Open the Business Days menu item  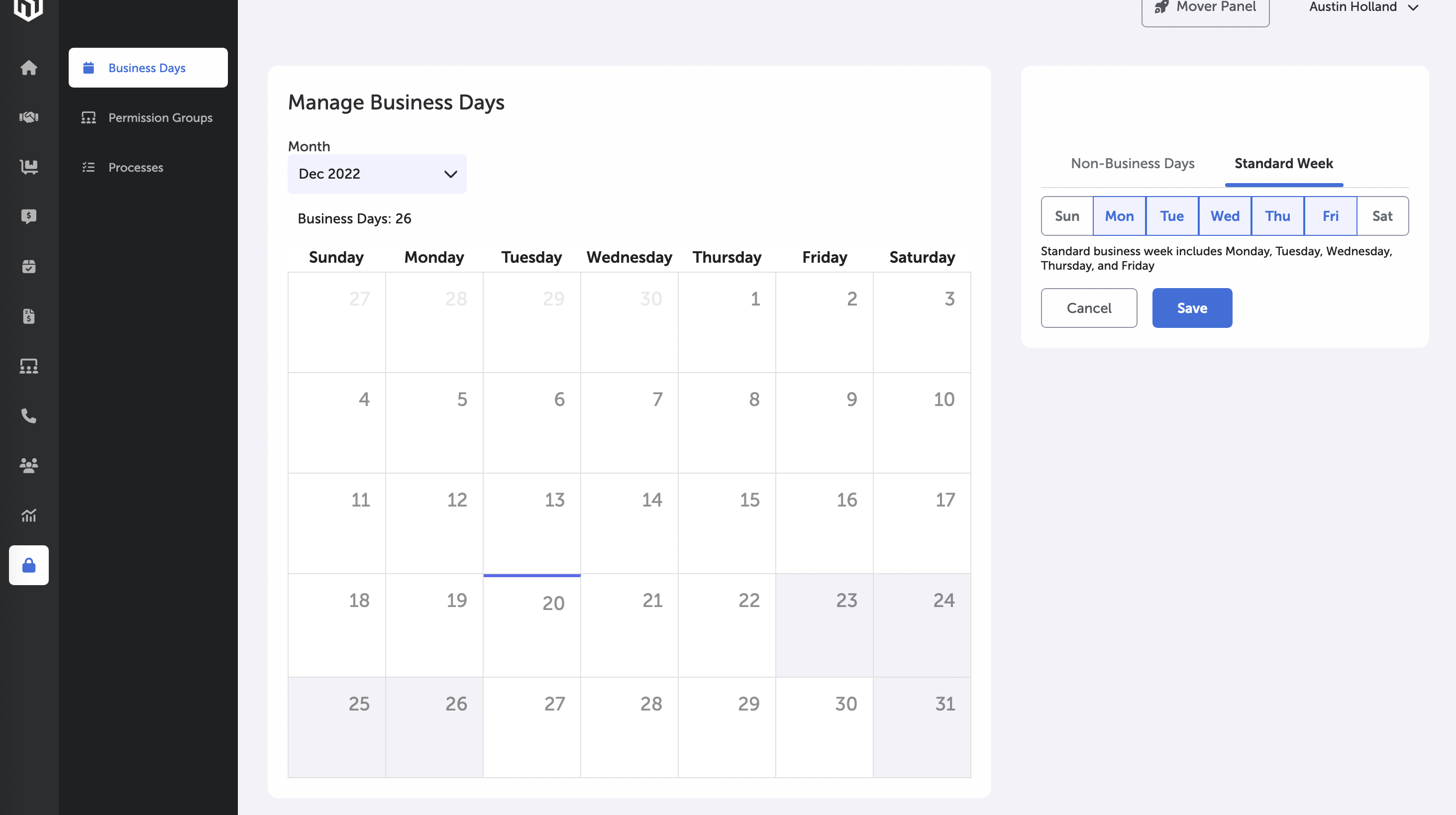(x=148, y=68)
